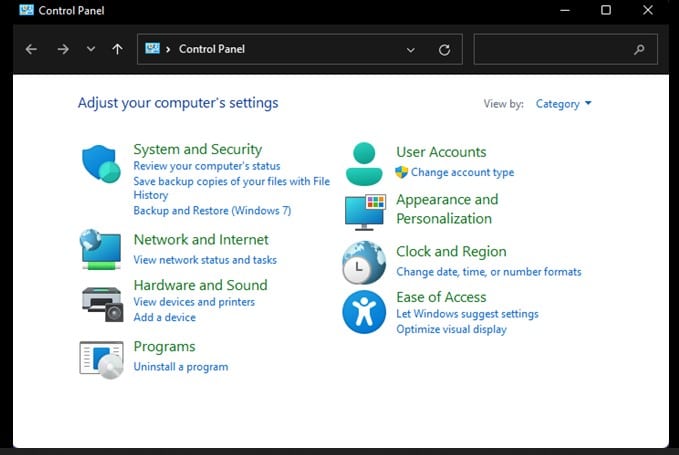Click the Network and Internet globe monitor icon
This screenshot has width=679, height=455.
pos(100,249)
